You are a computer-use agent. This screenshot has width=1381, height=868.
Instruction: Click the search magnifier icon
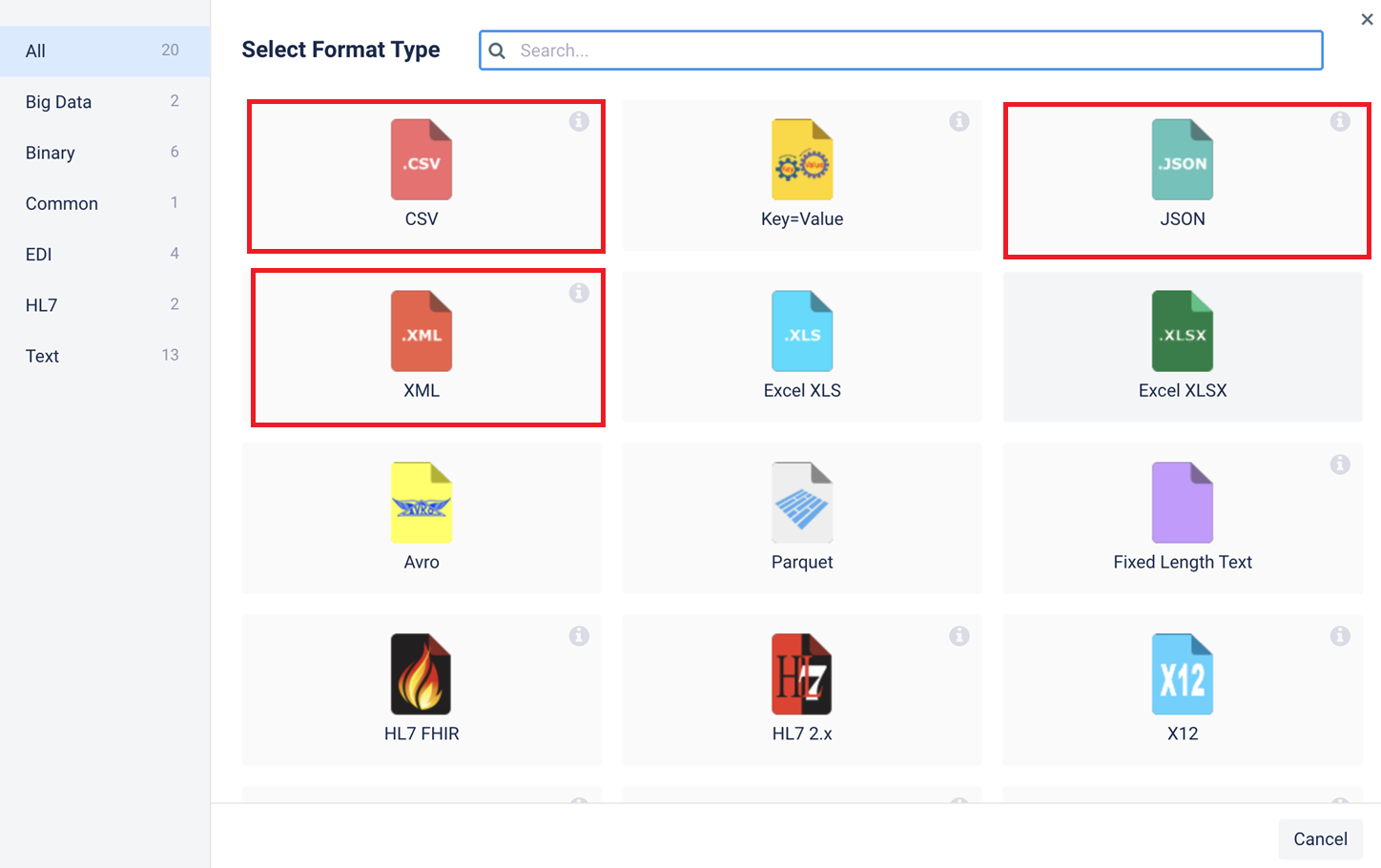pyautogui.click(x=497, y=51)
